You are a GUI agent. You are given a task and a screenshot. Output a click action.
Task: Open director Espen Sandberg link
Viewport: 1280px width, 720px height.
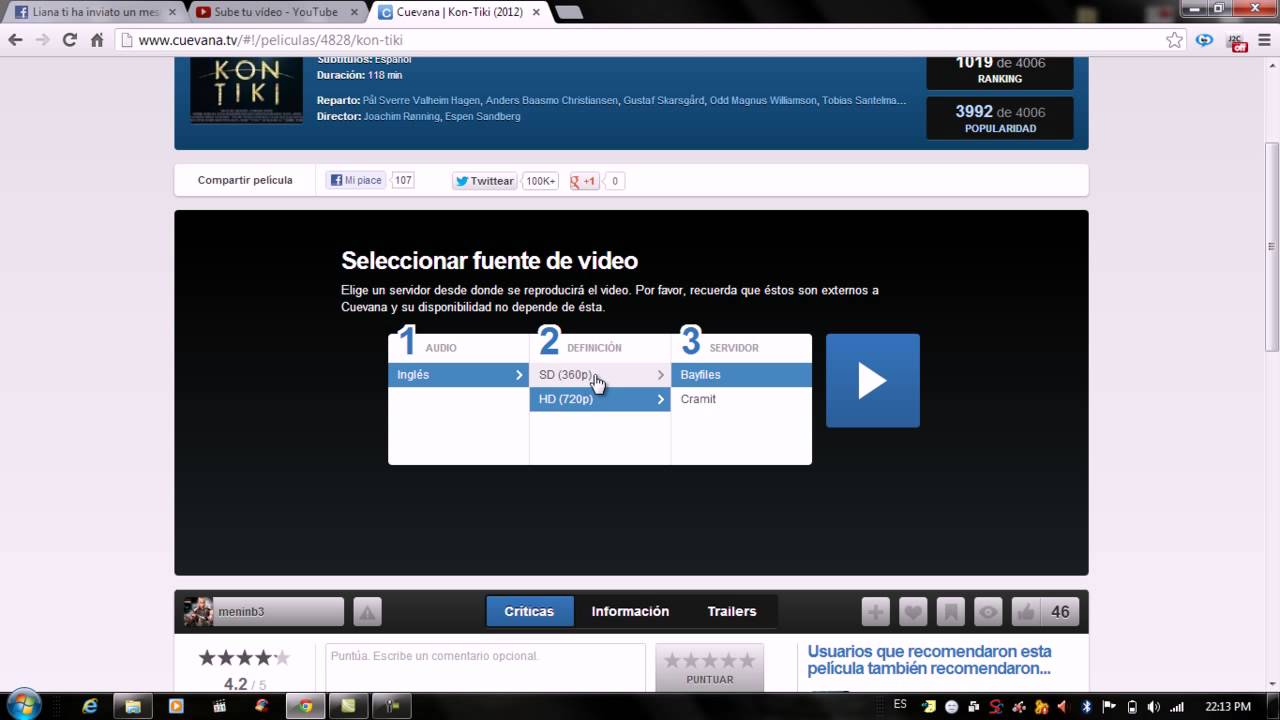(x=483, y=117)
